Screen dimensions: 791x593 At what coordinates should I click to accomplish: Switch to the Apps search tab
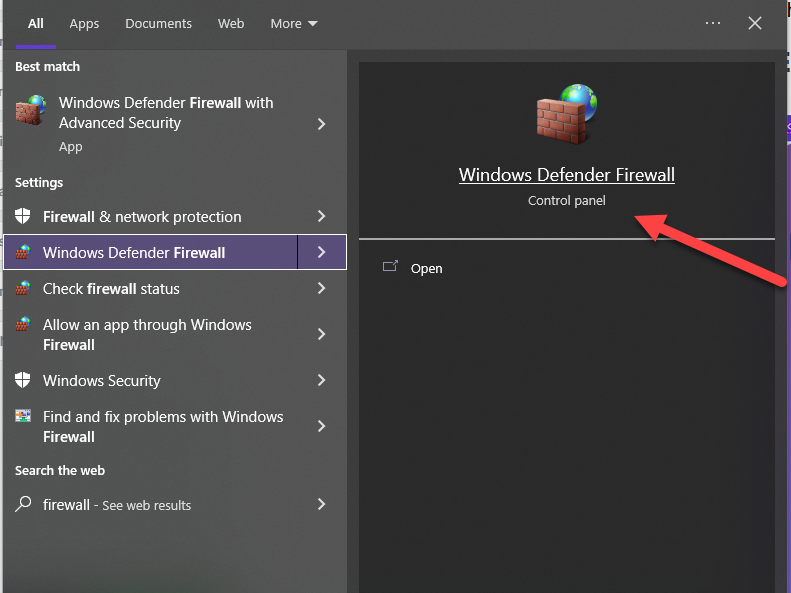pyautogui.click(x=84, y=24)
